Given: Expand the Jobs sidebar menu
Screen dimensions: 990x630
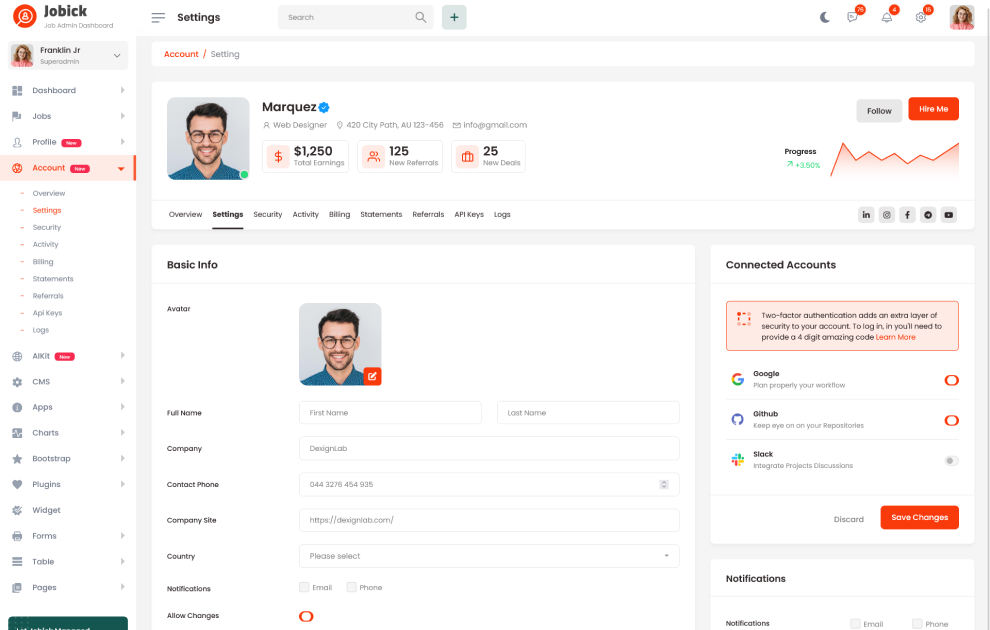Looking at the screenshot, I should tap(69, 116).
